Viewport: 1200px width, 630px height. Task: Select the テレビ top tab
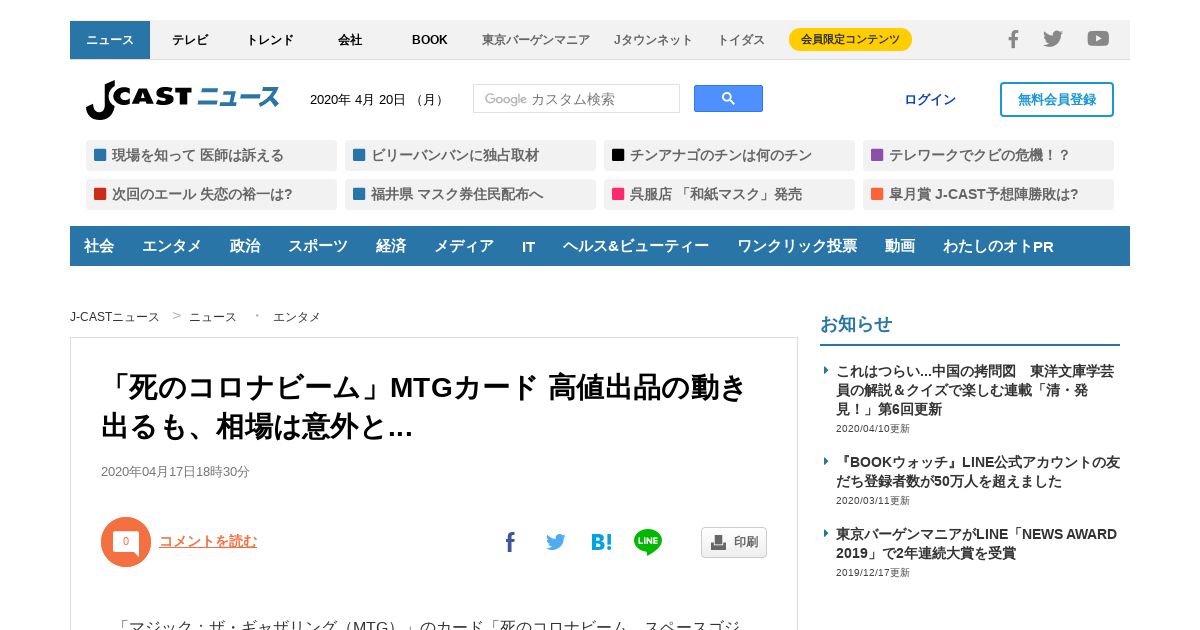click(190, 40)
